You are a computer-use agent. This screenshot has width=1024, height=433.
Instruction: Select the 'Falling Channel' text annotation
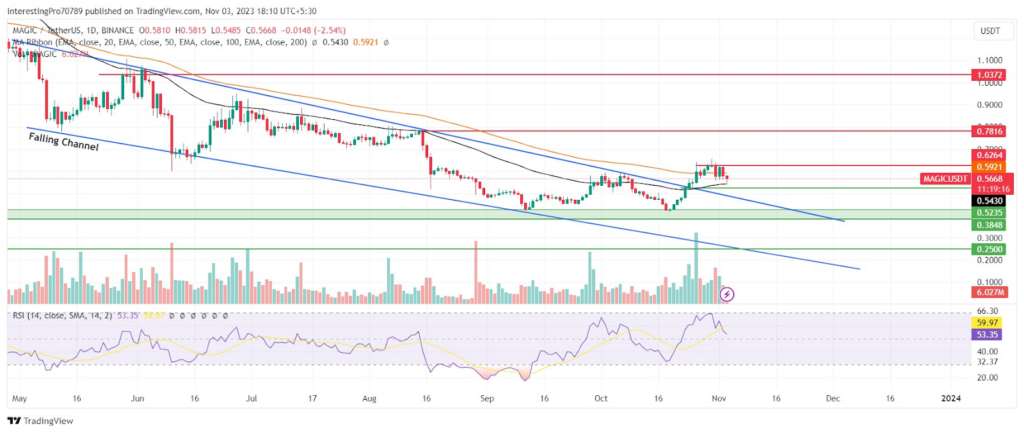[63, 142]
